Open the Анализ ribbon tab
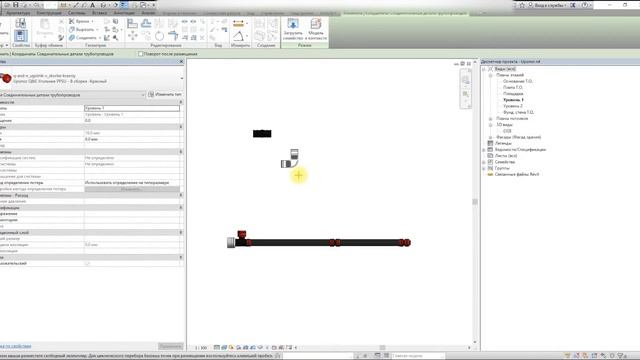Viewport: 640px width, 360px height. point(148,13)
